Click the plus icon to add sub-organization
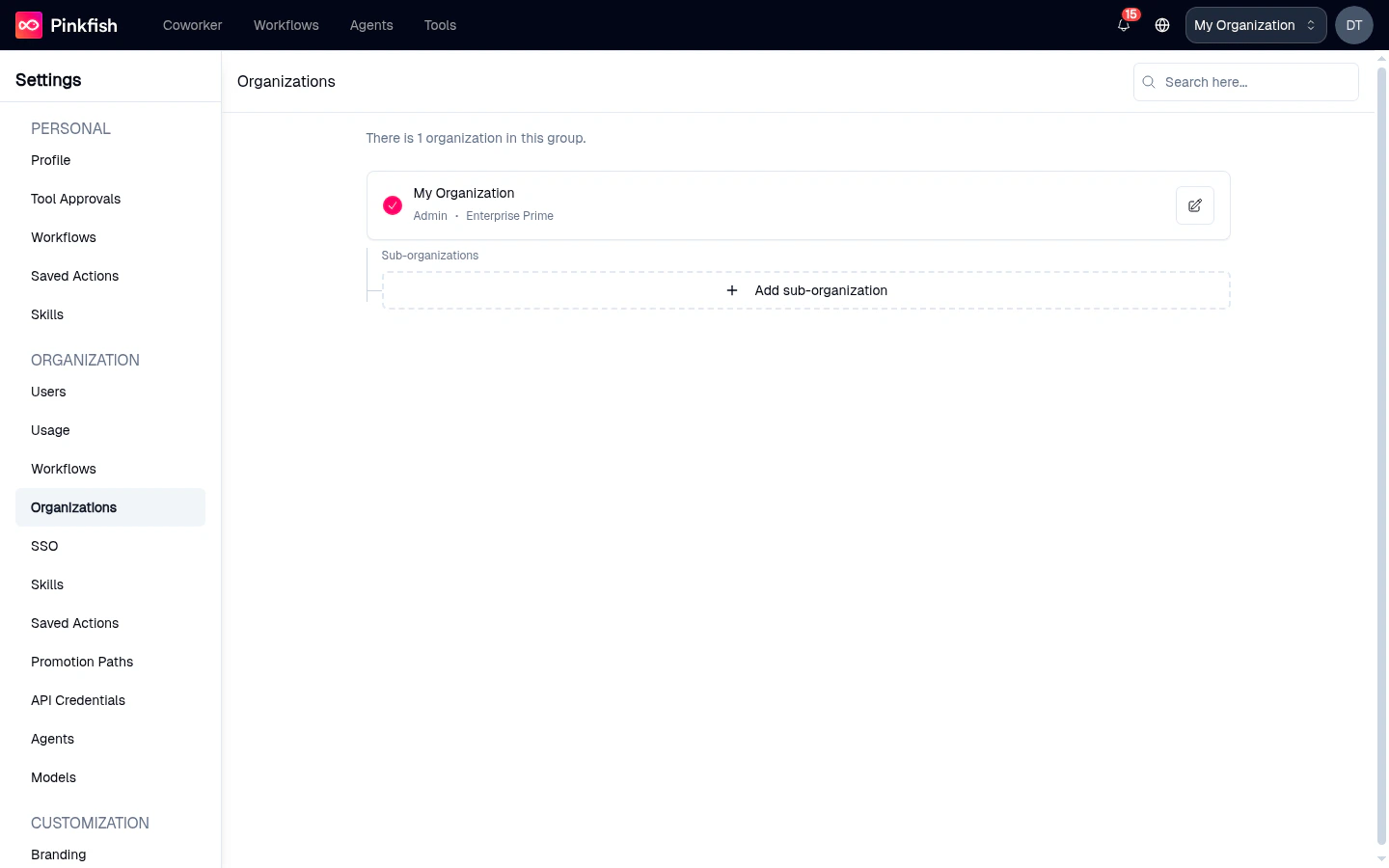This screenshot has height=868, width=1389. coord(732,290)
